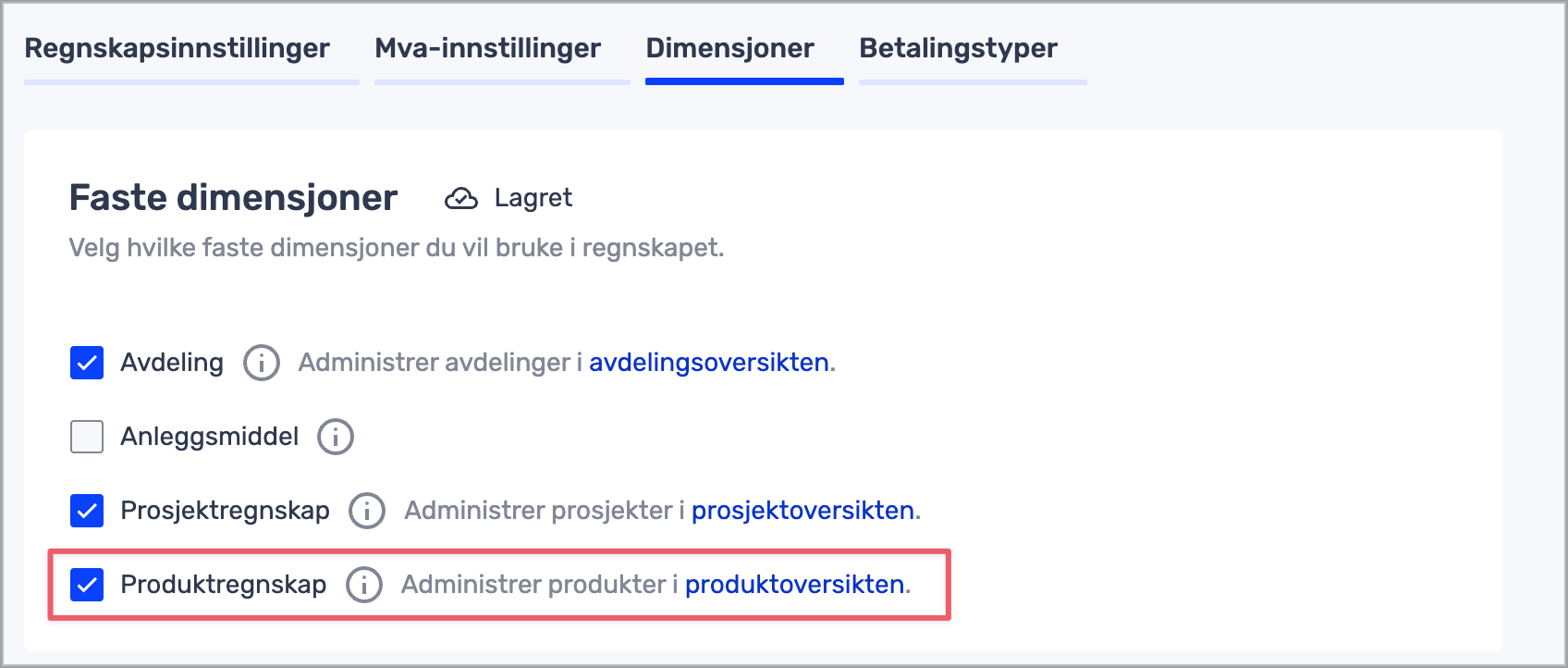Click the info icon beside Anleggsmiddel
This screenshot has width=1568, height=668.
point(336,437)
